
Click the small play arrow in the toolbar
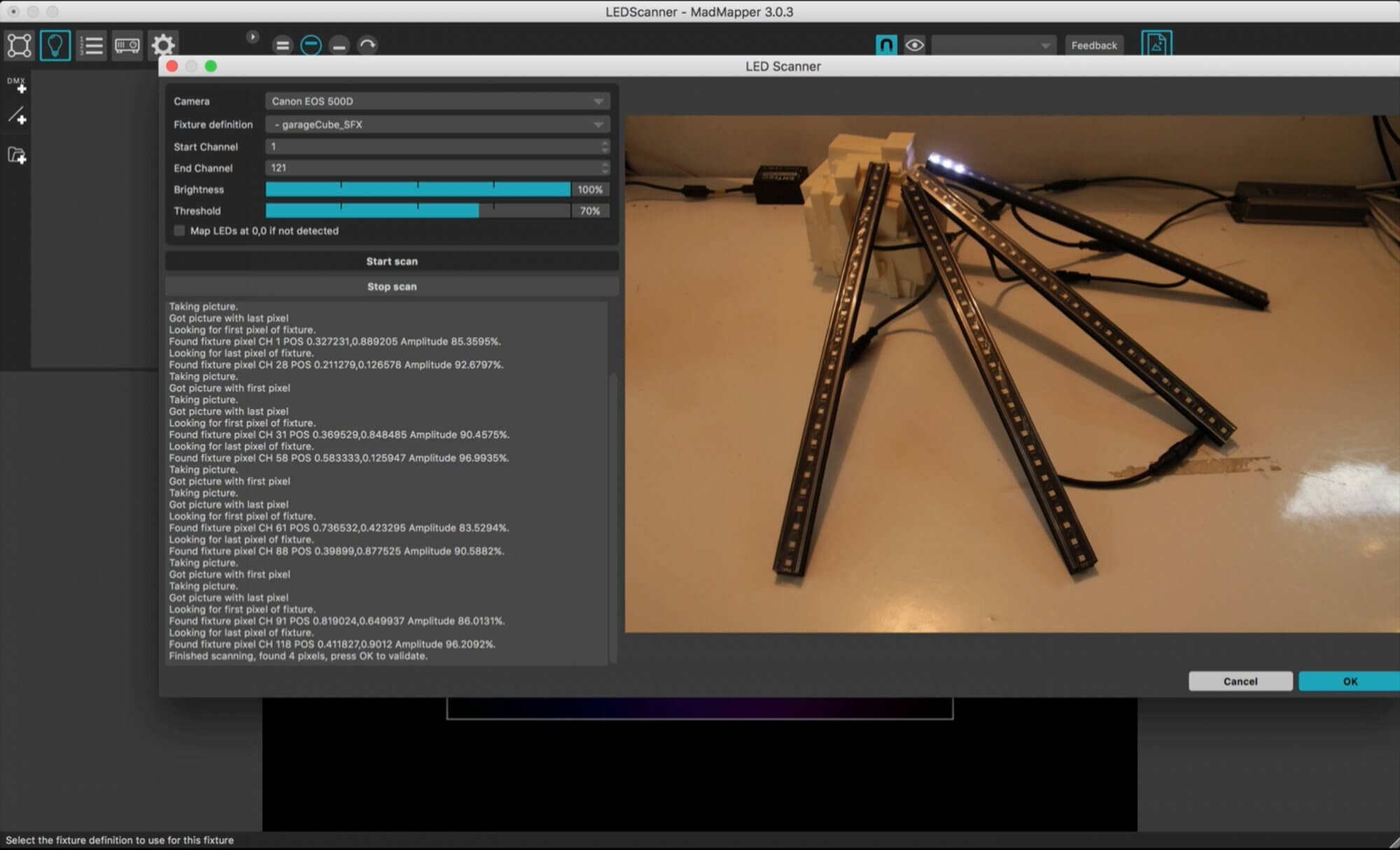coord(253,36)
